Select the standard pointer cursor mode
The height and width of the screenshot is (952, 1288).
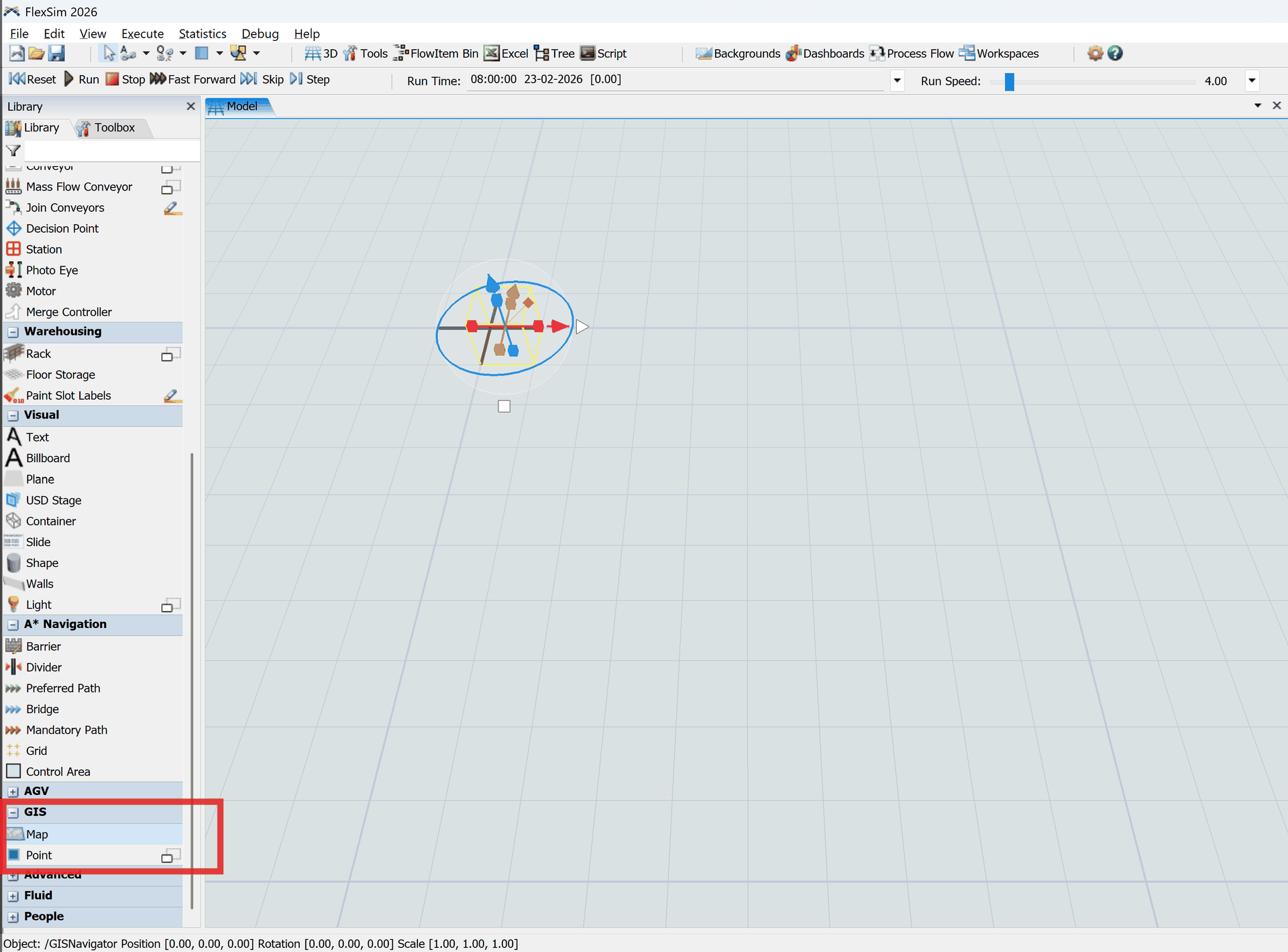[x=109, y=53]
